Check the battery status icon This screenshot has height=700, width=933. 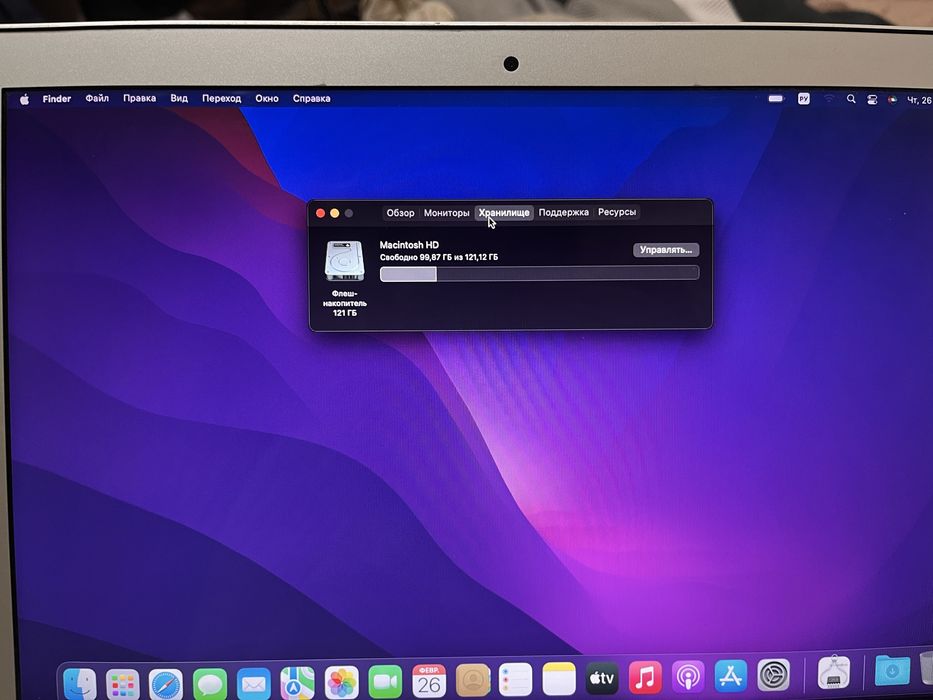pyautogui.click(x=776, y=99)
